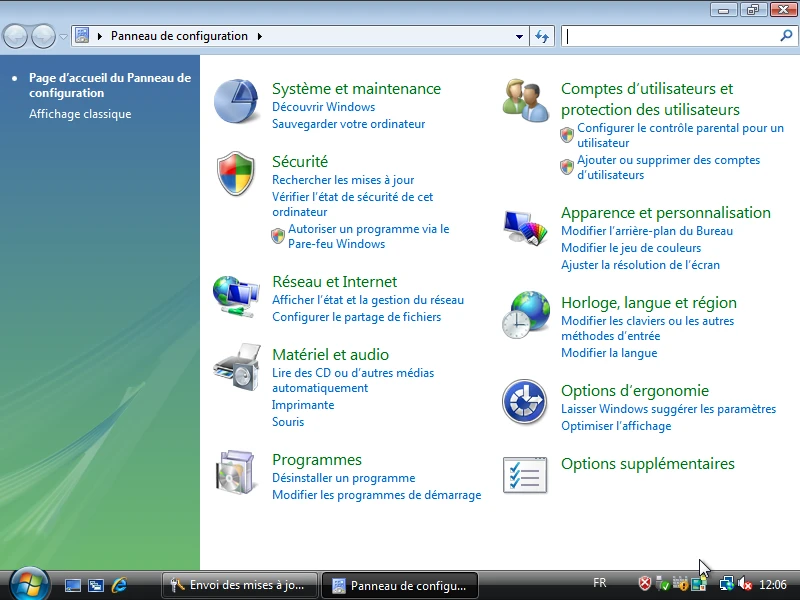Click Découvrir Windows link
This screenshot has width=800, height=600.
[x=323, y=107]
